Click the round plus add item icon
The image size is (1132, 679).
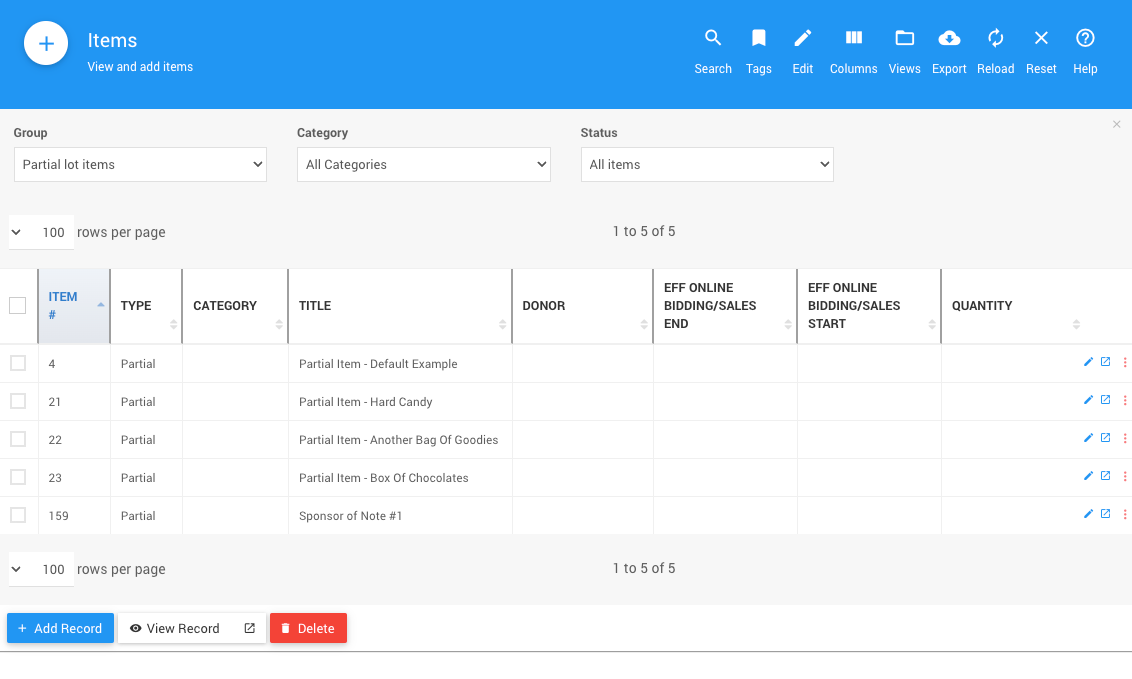coord(46,44)
